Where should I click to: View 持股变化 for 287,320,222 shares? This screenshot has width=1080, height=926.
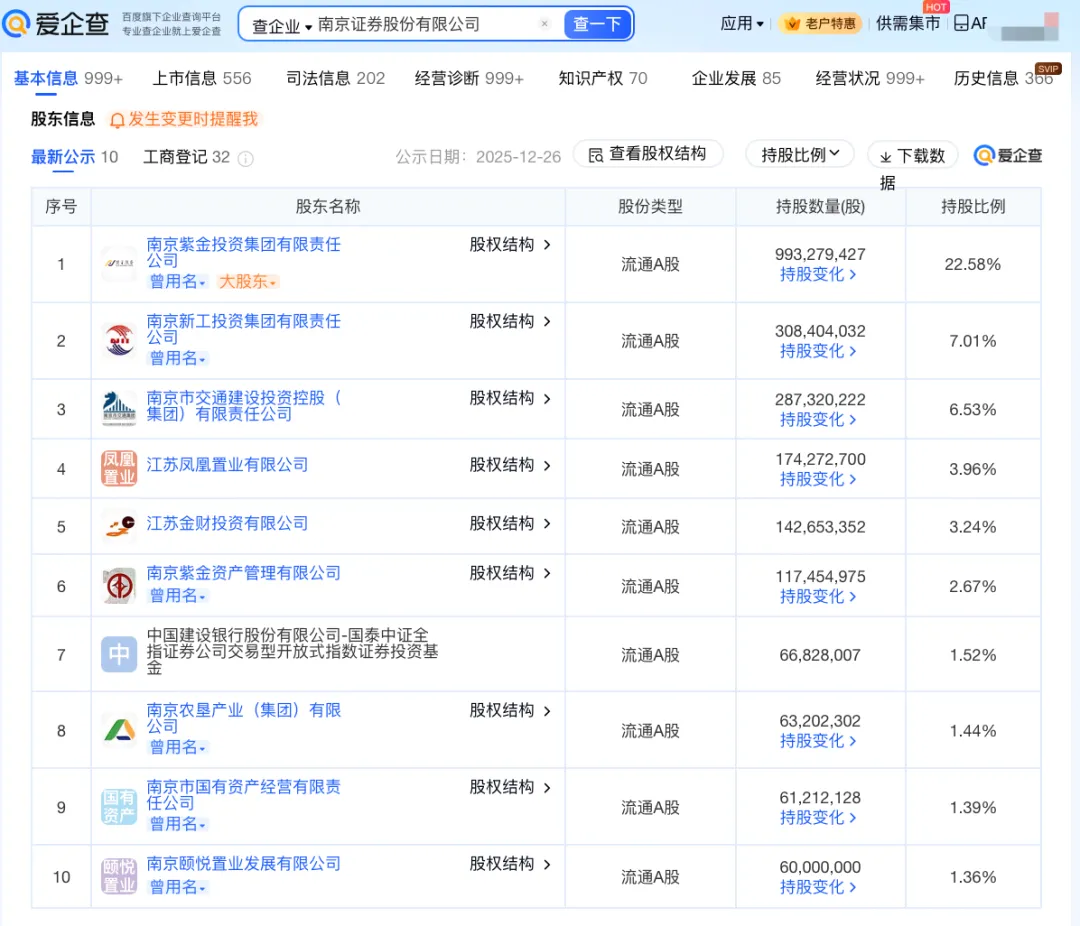click(818, 420)
